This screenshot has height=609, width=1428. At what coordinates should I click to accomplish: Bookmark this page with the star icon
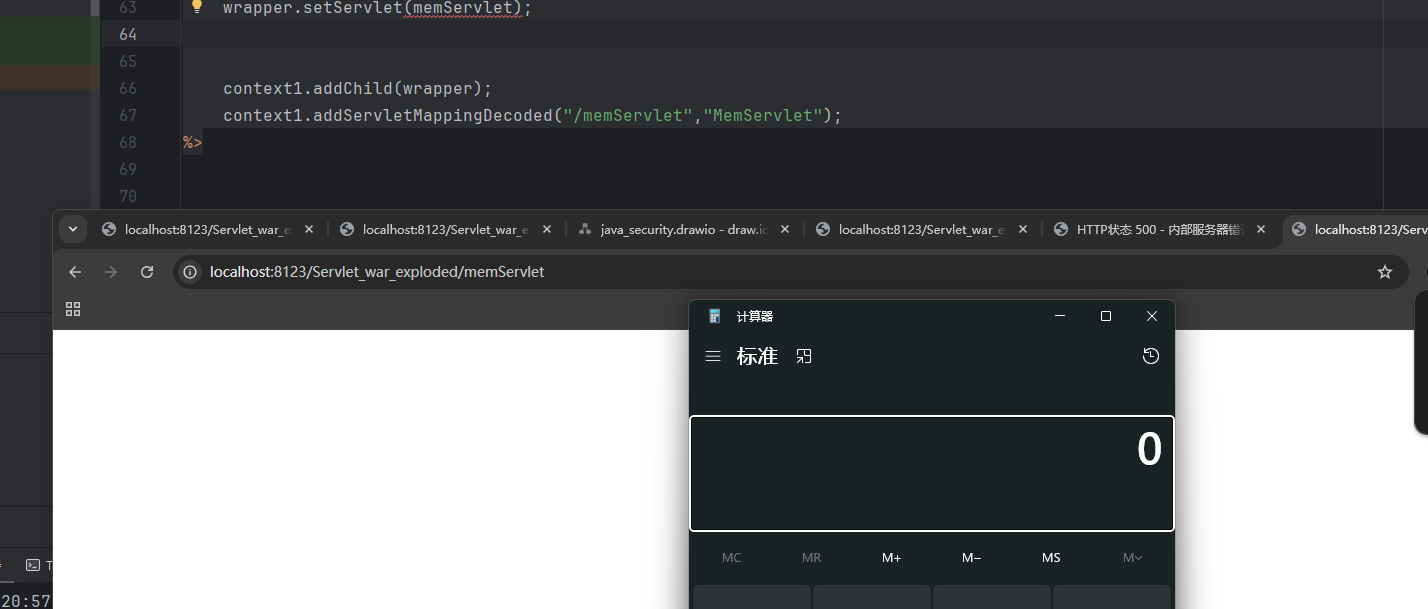1385,272
